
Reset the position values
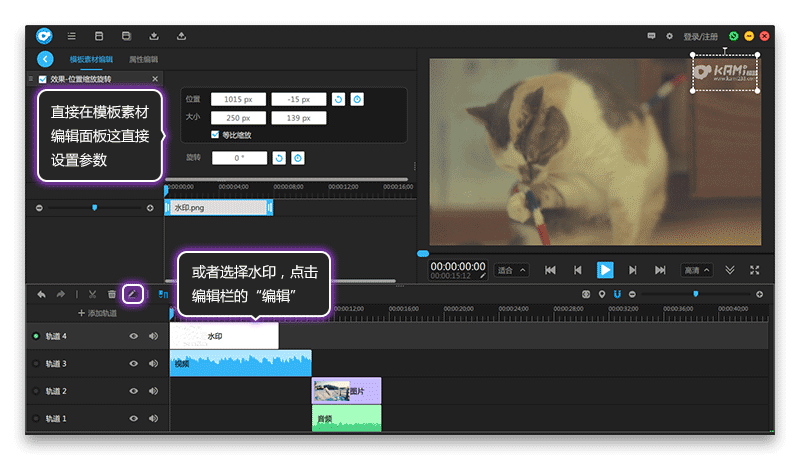(338, 99)
